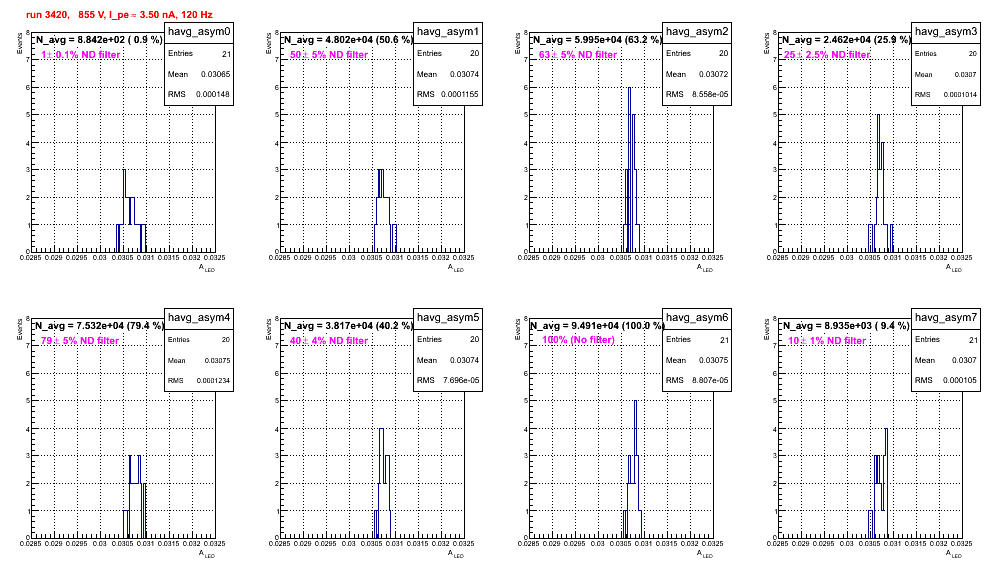The height and width of the screenshot is (572, 996).
Task: Click the 100% (No filter) annotation
Action: [579, 340]
